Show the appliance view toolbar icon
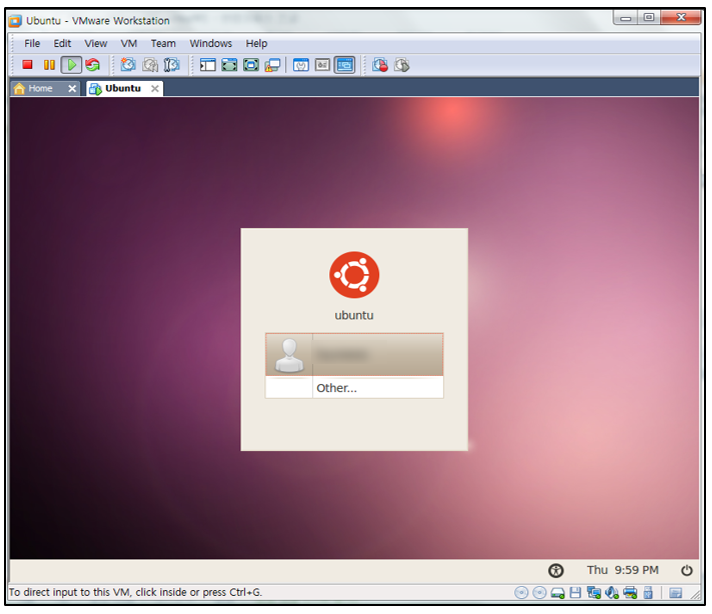This screenshot has height=614, width=712. click(x=322, y=65)
